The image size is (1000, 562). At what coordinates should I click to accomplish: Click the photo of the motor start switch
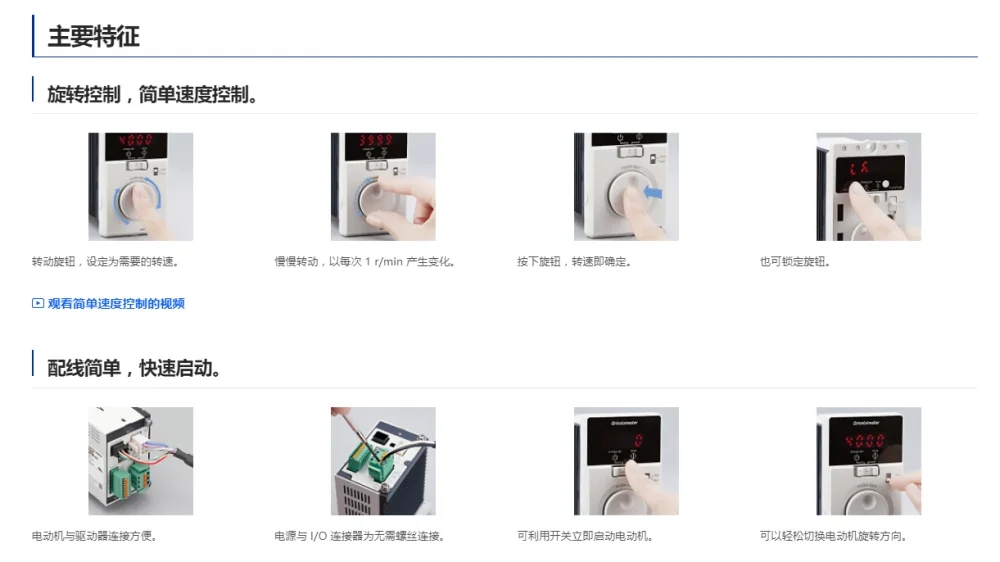626,461
